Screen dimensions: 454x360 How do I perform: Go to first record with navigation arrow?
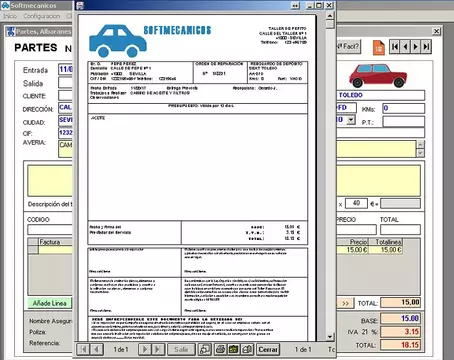tap(395, 47)
